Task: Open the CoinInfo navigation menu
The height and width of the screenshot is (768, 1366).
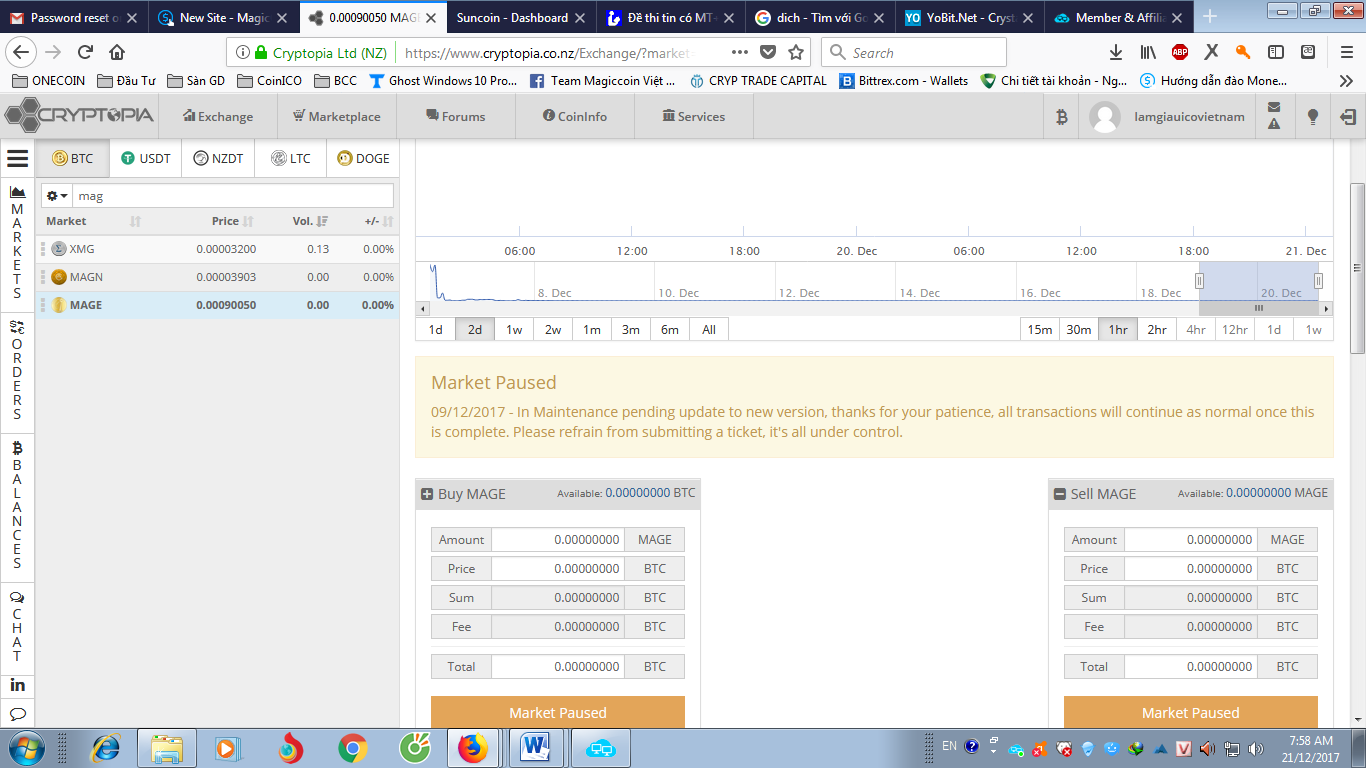Action: (575, 117)
